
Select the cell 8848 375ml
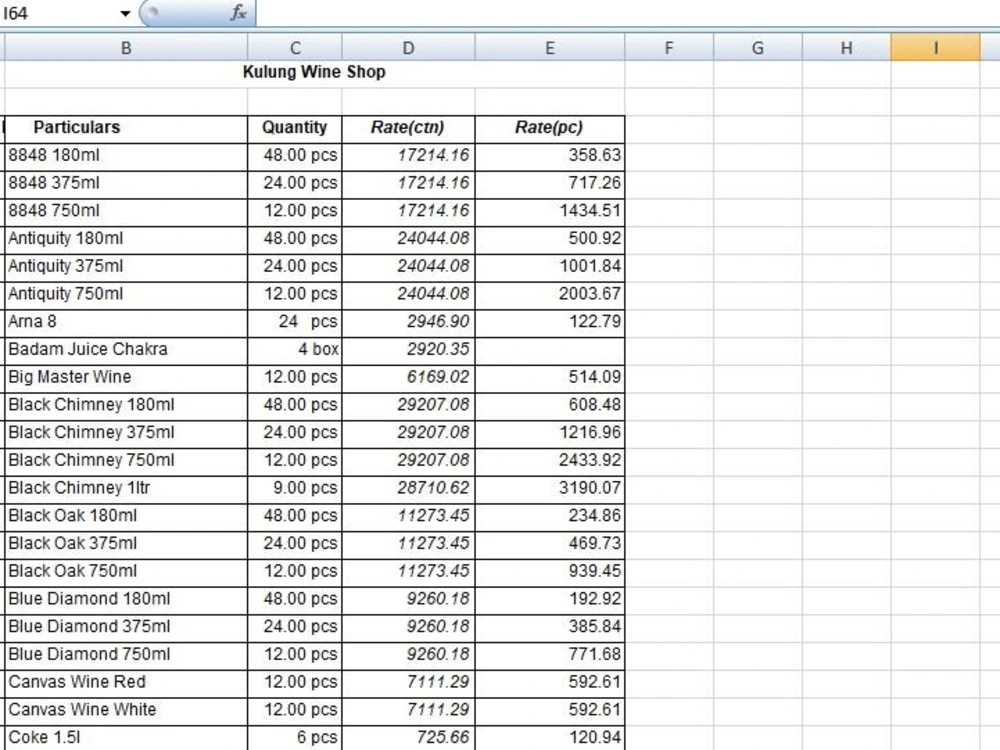tap(126, 184)
